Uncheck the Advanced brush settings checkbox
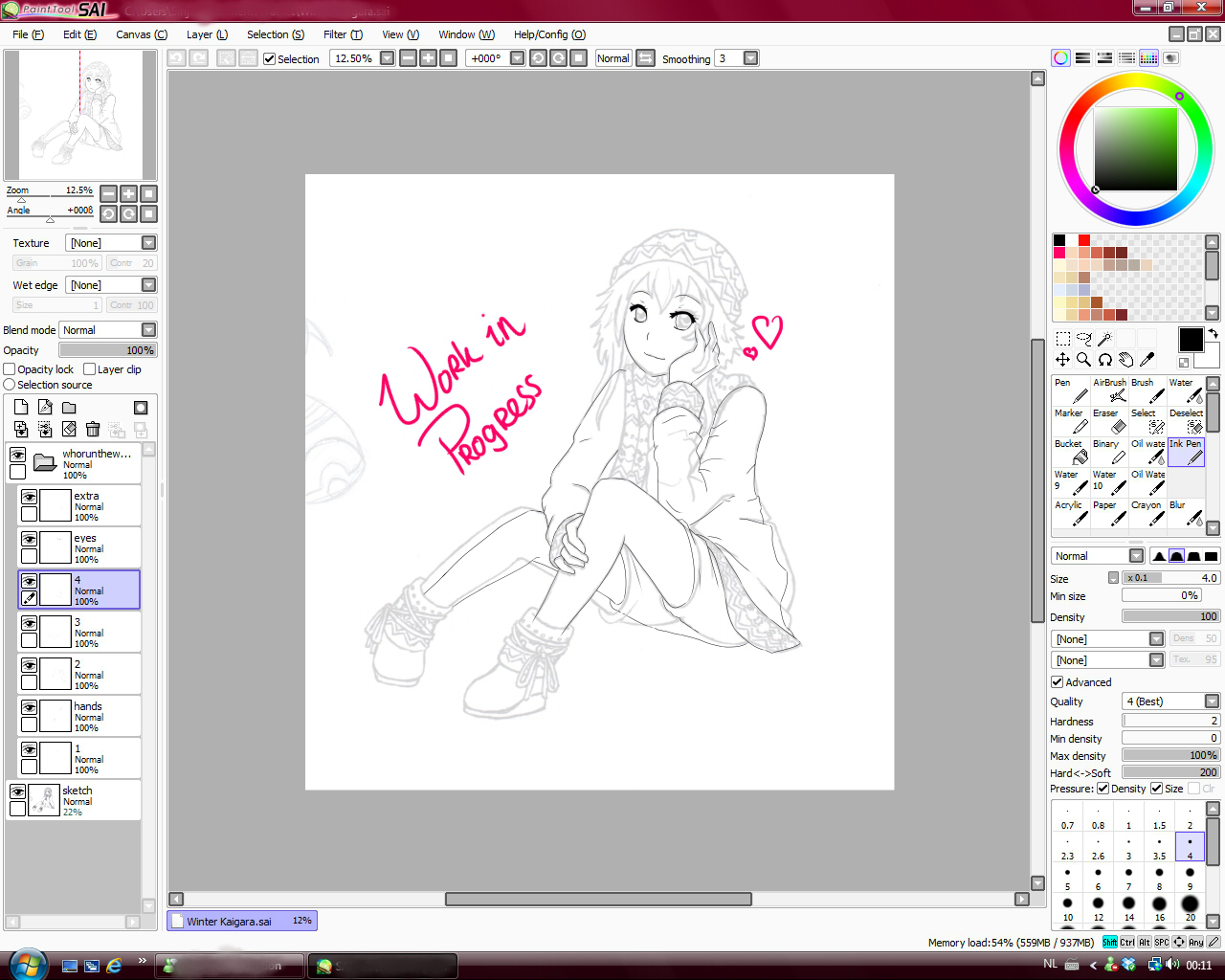 1058,682
